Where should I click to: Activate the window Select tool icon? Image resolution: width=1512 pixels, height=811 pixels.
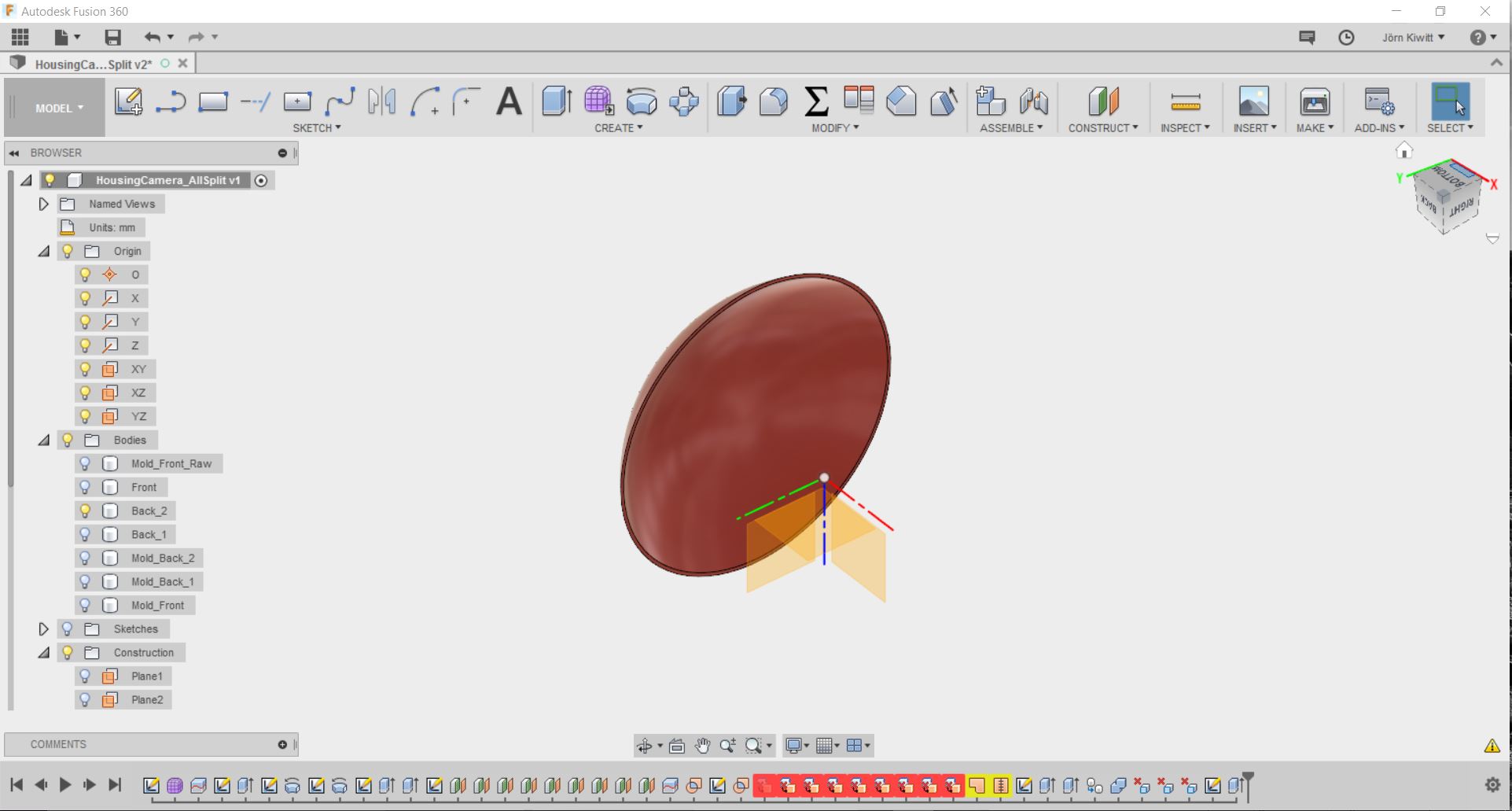click(x=1451, y=101)
